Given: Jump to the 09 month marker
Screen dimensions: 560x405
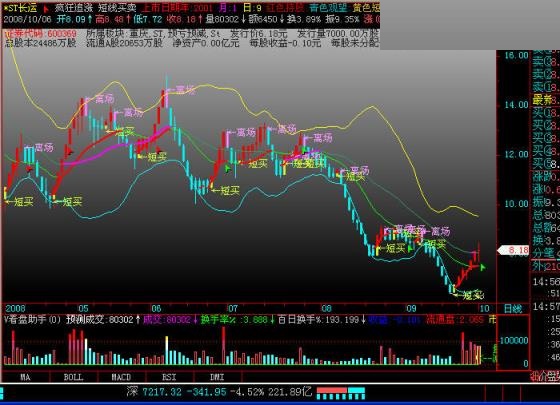Looking at the screenshot, I should click(411, 309).
